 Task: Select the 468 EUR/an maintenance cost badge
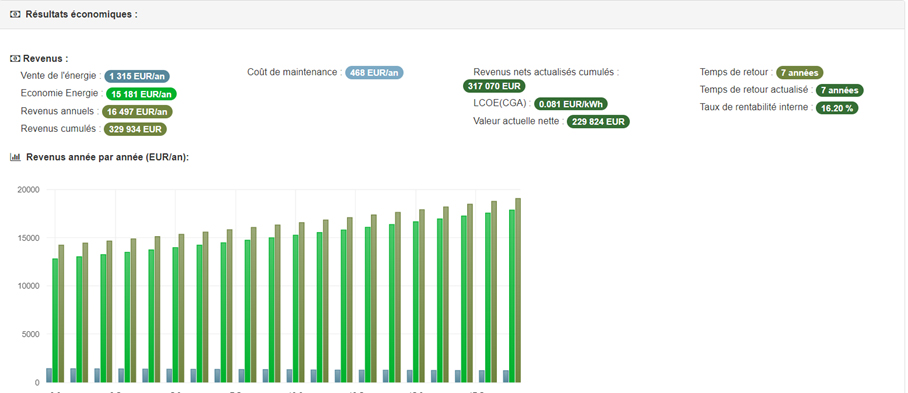pyautogui.click(x=374, y=73)
